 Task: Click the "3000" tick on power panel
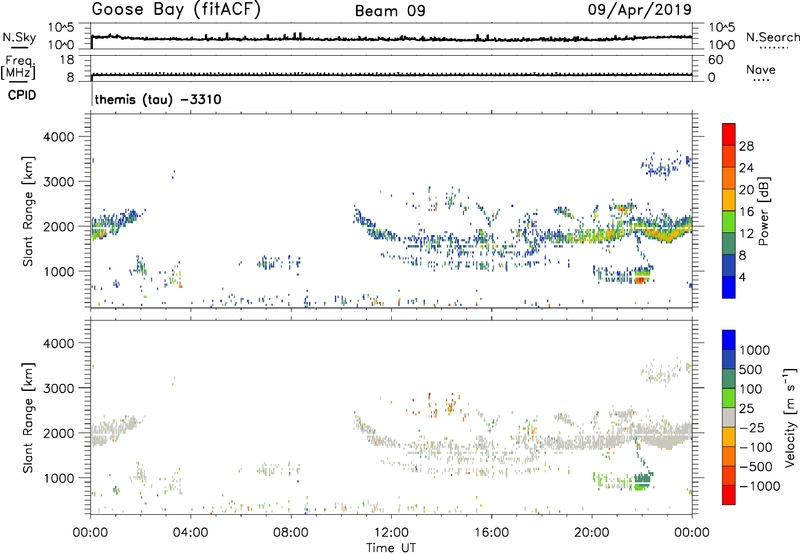(x=58, y=182)
